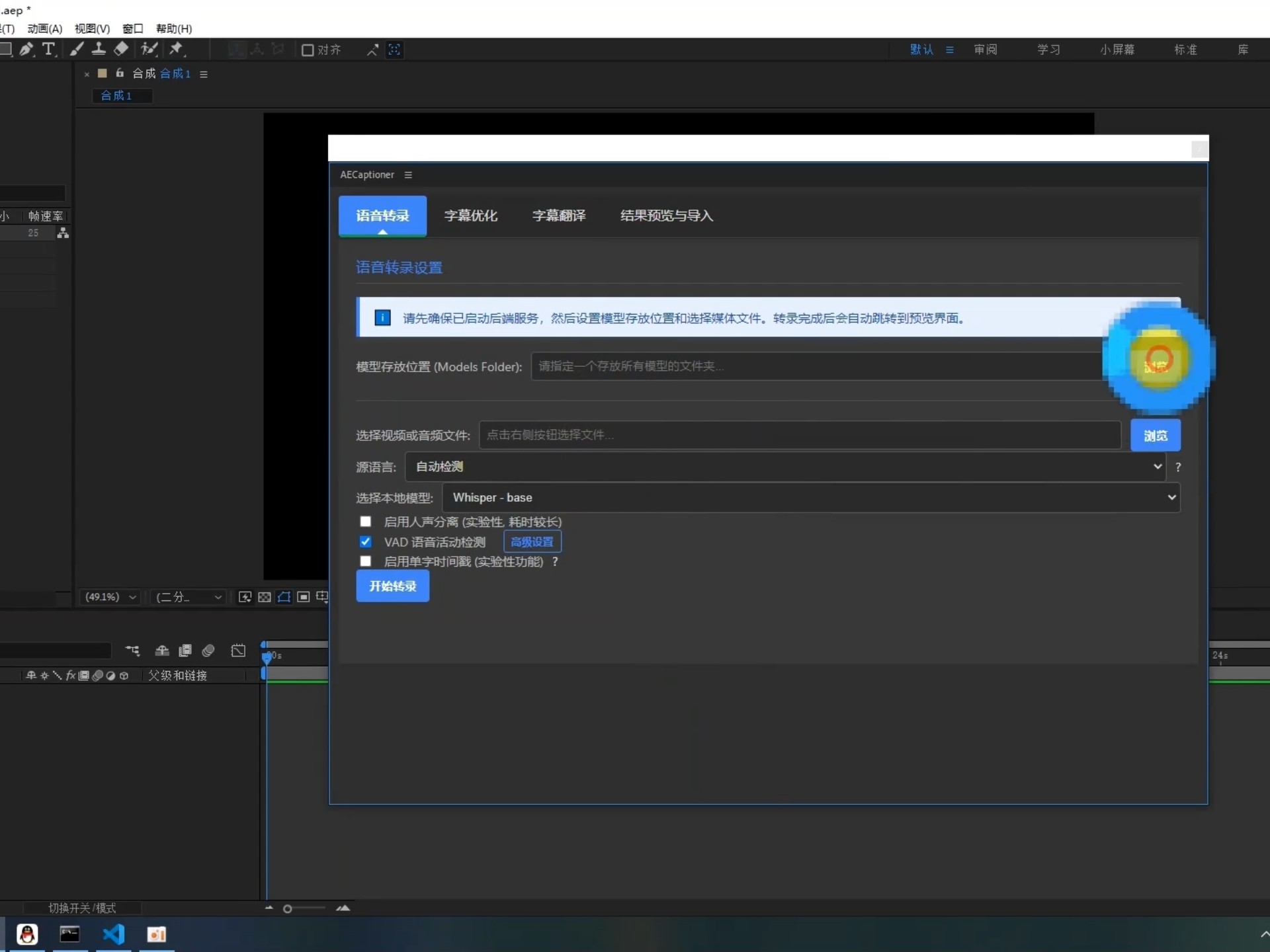Select the Type text tool
Viewport: 1270px width, 952px height.
pyautogui.click(x=48, y=49)
